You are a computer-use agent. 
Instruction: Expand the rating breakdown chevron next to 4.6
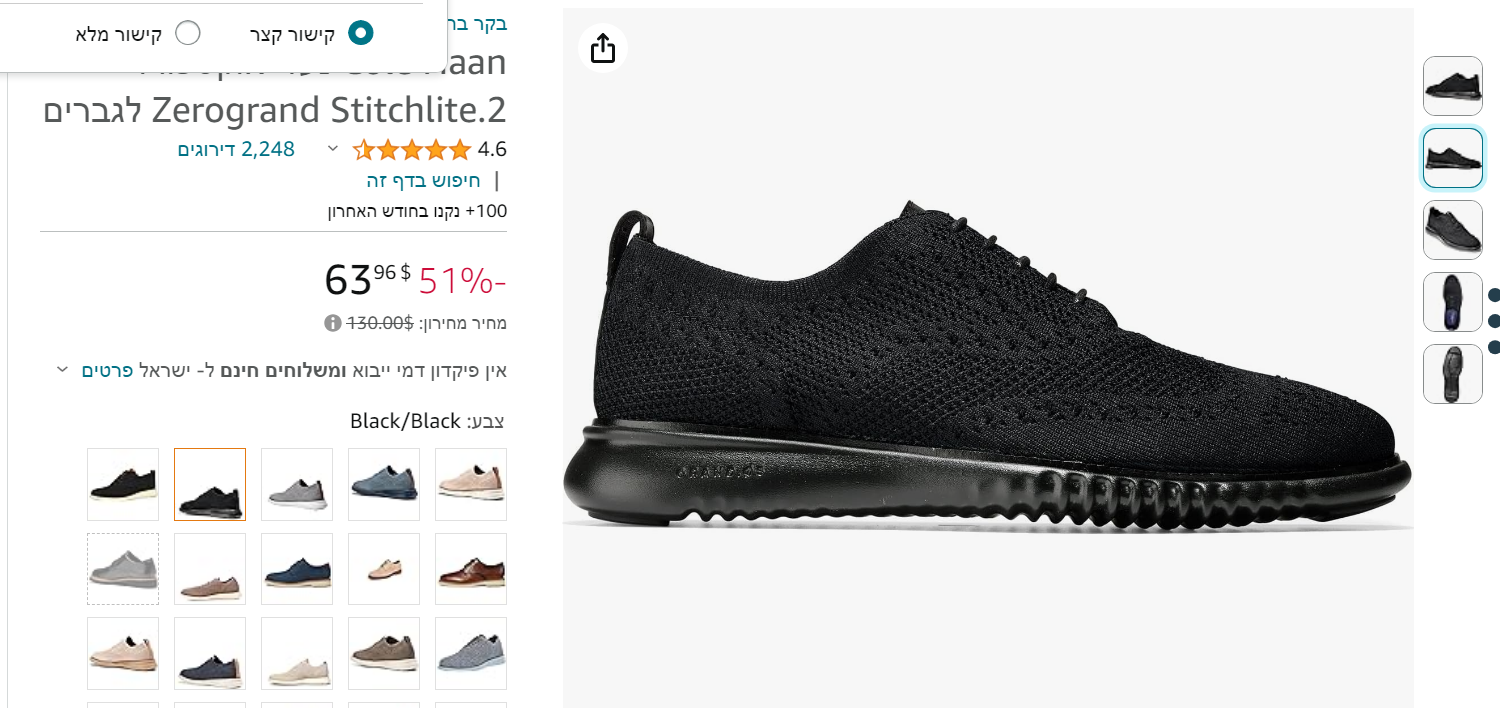point(333,149)
